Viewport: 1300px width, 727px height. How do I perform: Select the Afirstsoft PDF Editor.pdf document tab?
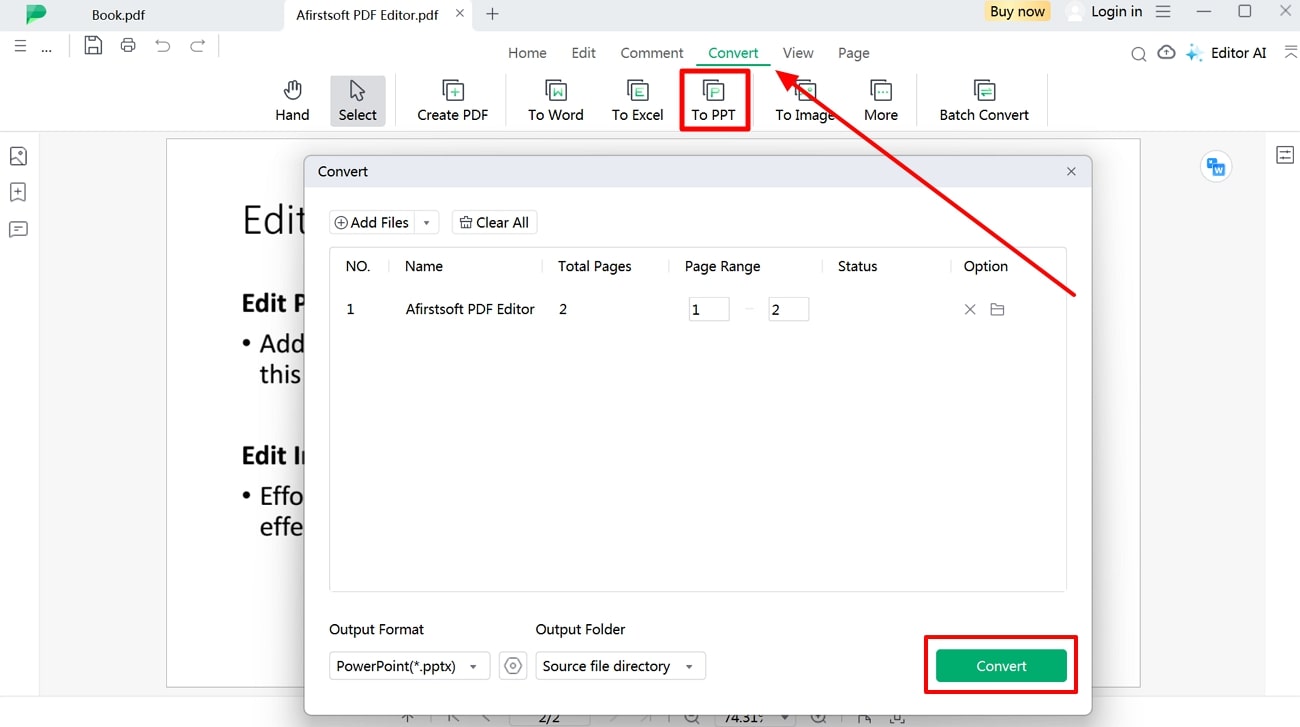click(367, 15)
